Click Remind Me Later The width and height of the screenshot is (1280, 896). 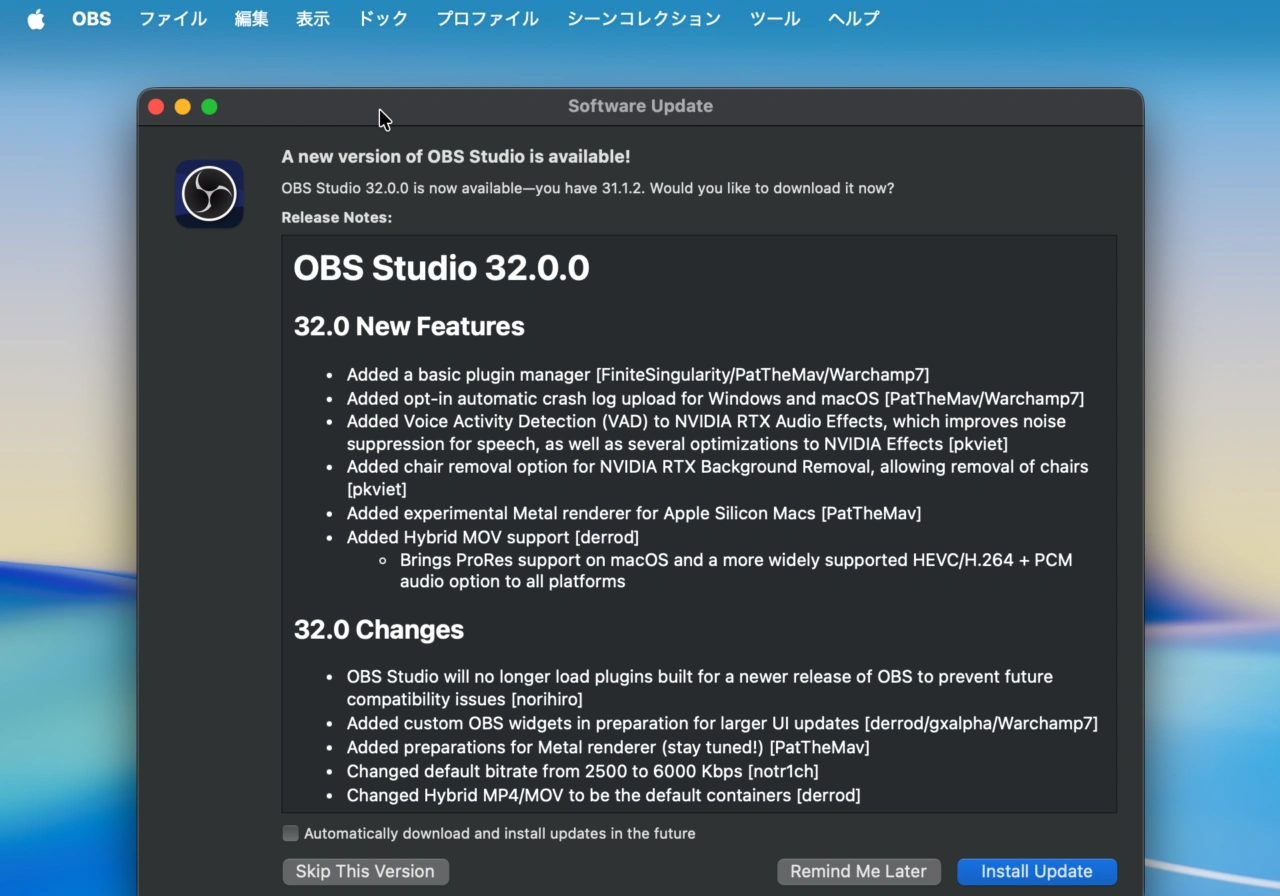(x=858, y=871)
